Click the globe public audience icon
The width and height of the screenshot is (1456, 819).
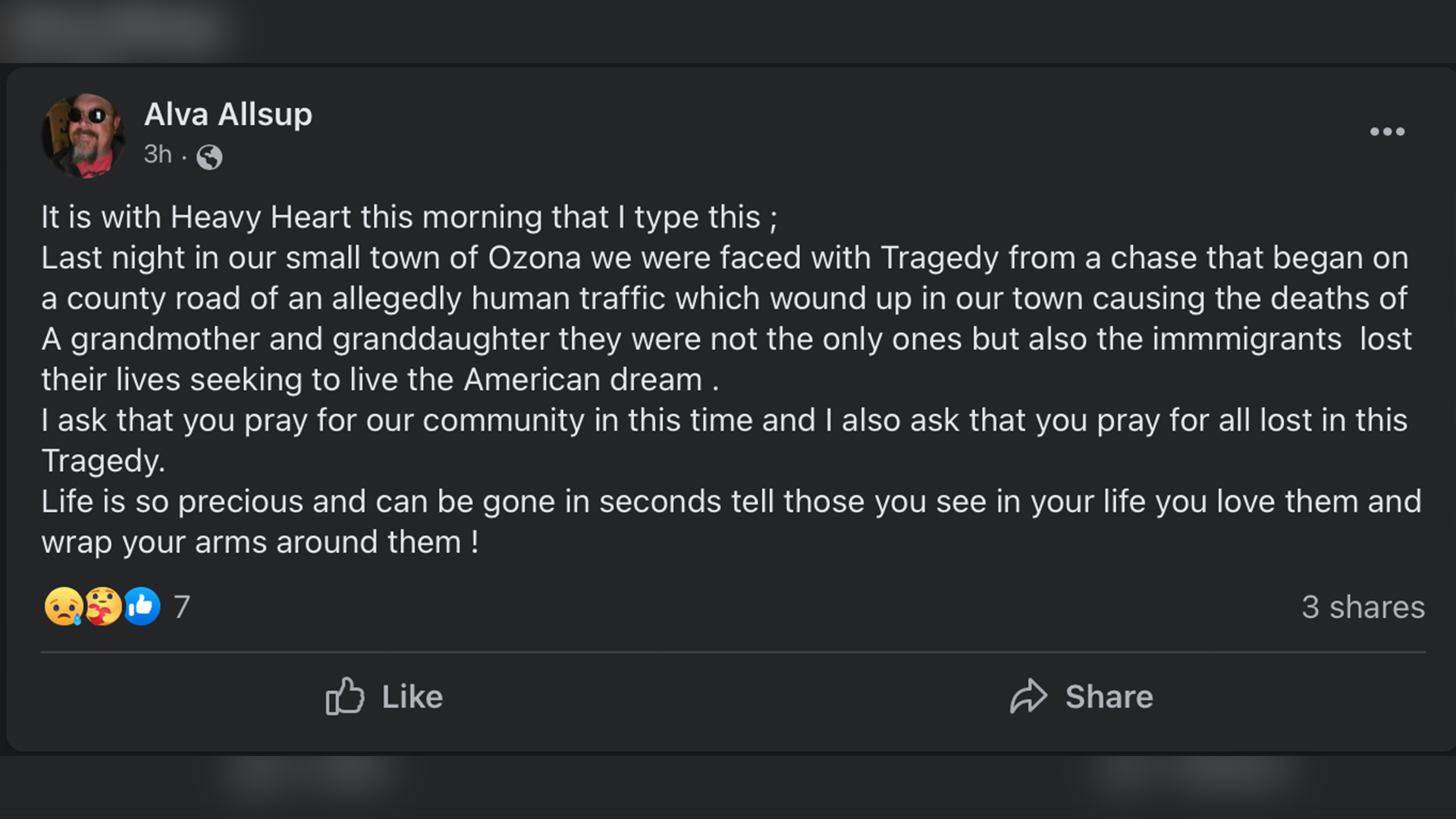click(x=209, y=157)
